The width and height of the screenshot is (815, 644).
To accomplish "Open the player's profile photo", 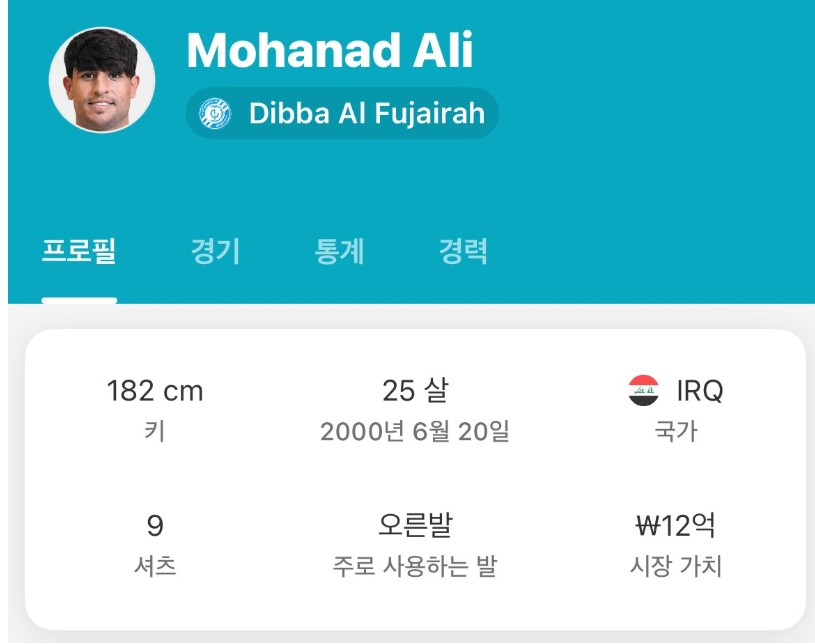I will [x=102, y=80].
